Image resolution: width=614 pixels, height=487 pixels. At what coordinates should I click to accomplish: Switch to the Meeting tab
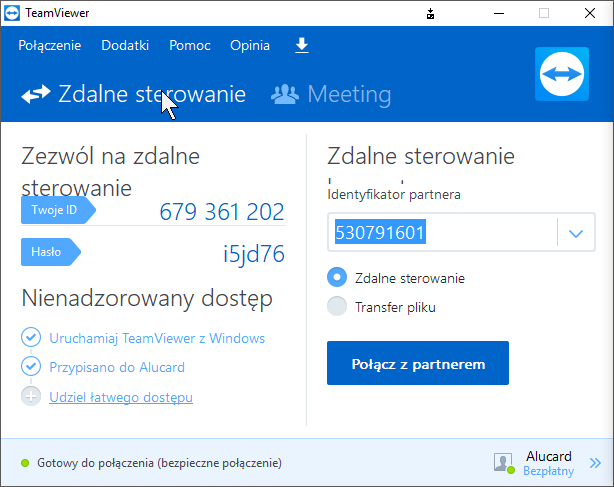332,95
